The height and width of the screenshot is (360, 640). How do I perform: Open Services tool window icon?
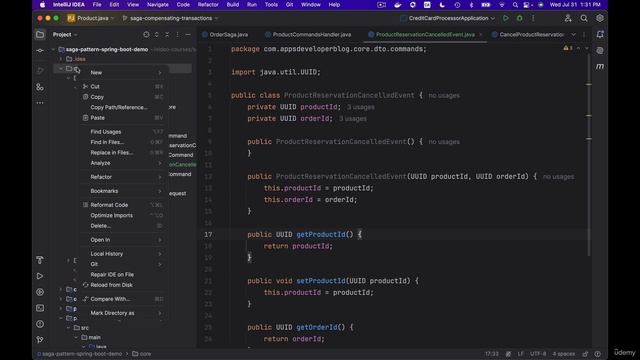pos(40,292)
